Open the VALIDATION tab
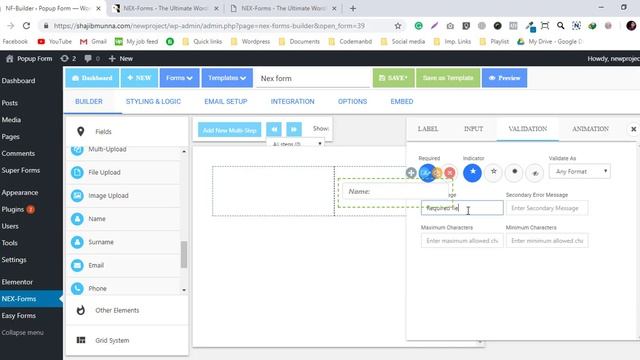This screenshot has height=360, width=640. (527, 129)
